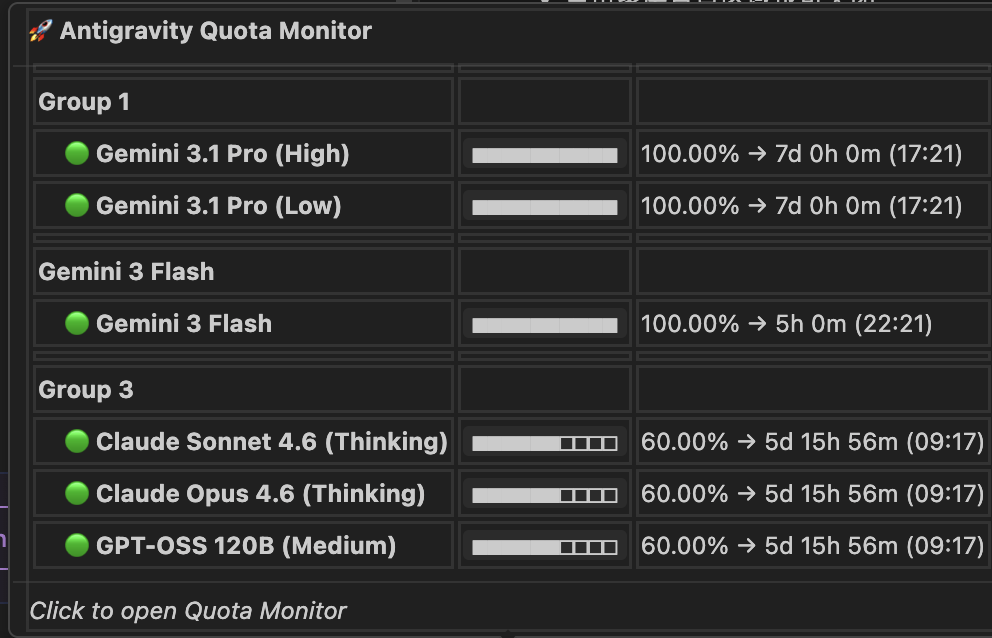Screen dimensions: 992x638
Task: Click the Gemini 3.1 Pro (Low) quota bar
Action: [x=544, y=207]
